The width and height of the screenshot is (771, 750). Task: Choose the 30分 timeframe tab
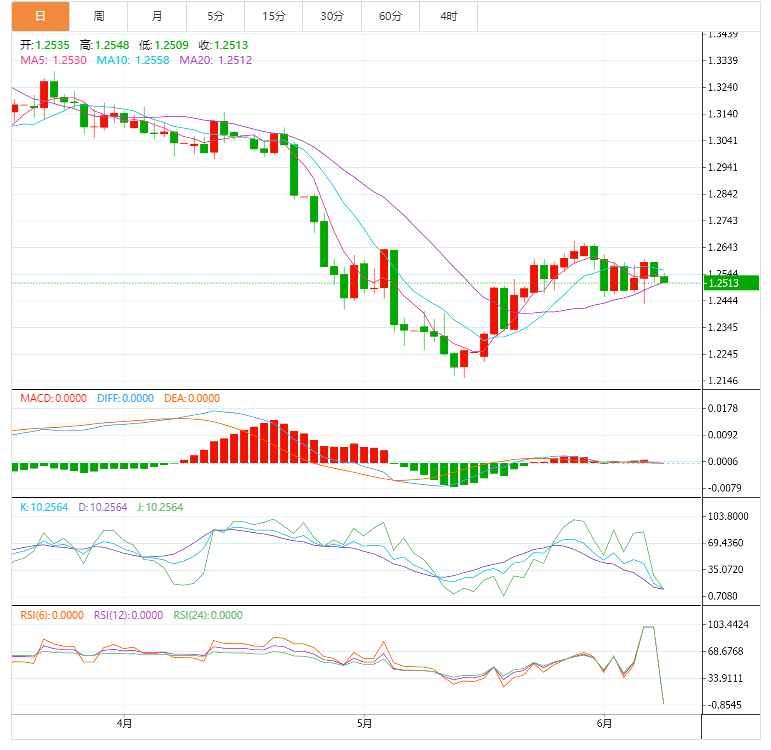point(332,16)
